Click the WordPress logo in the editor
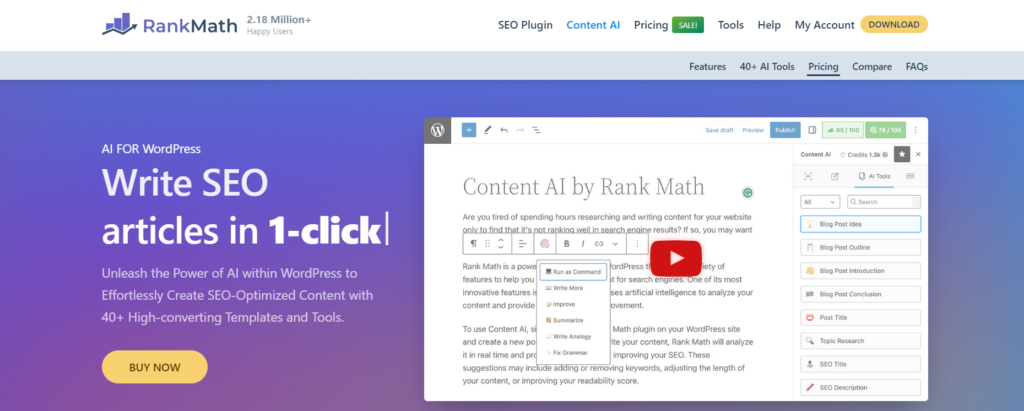 coord(438,130)
